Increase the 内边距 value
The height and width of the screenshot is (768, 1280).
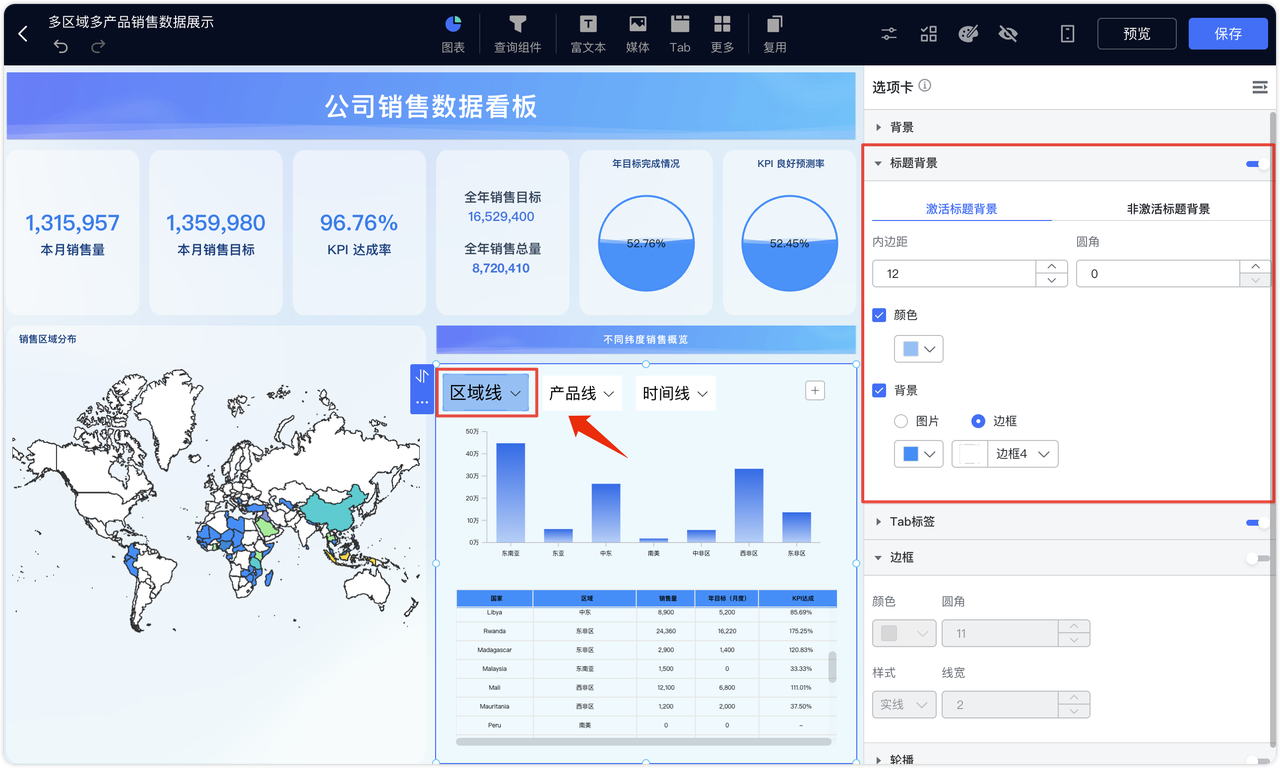click(1051, 267)
